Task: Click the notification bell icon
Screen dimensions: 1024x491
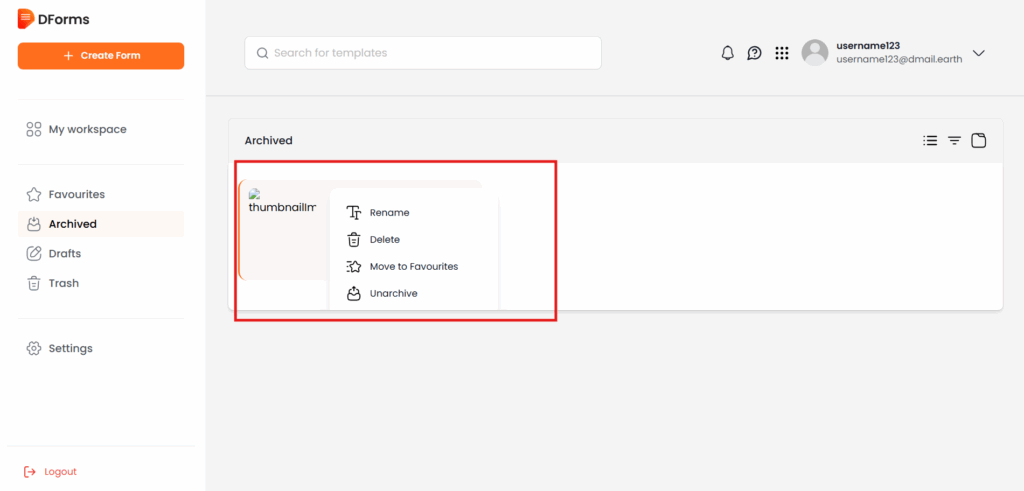Action: [x=727, y=53]
